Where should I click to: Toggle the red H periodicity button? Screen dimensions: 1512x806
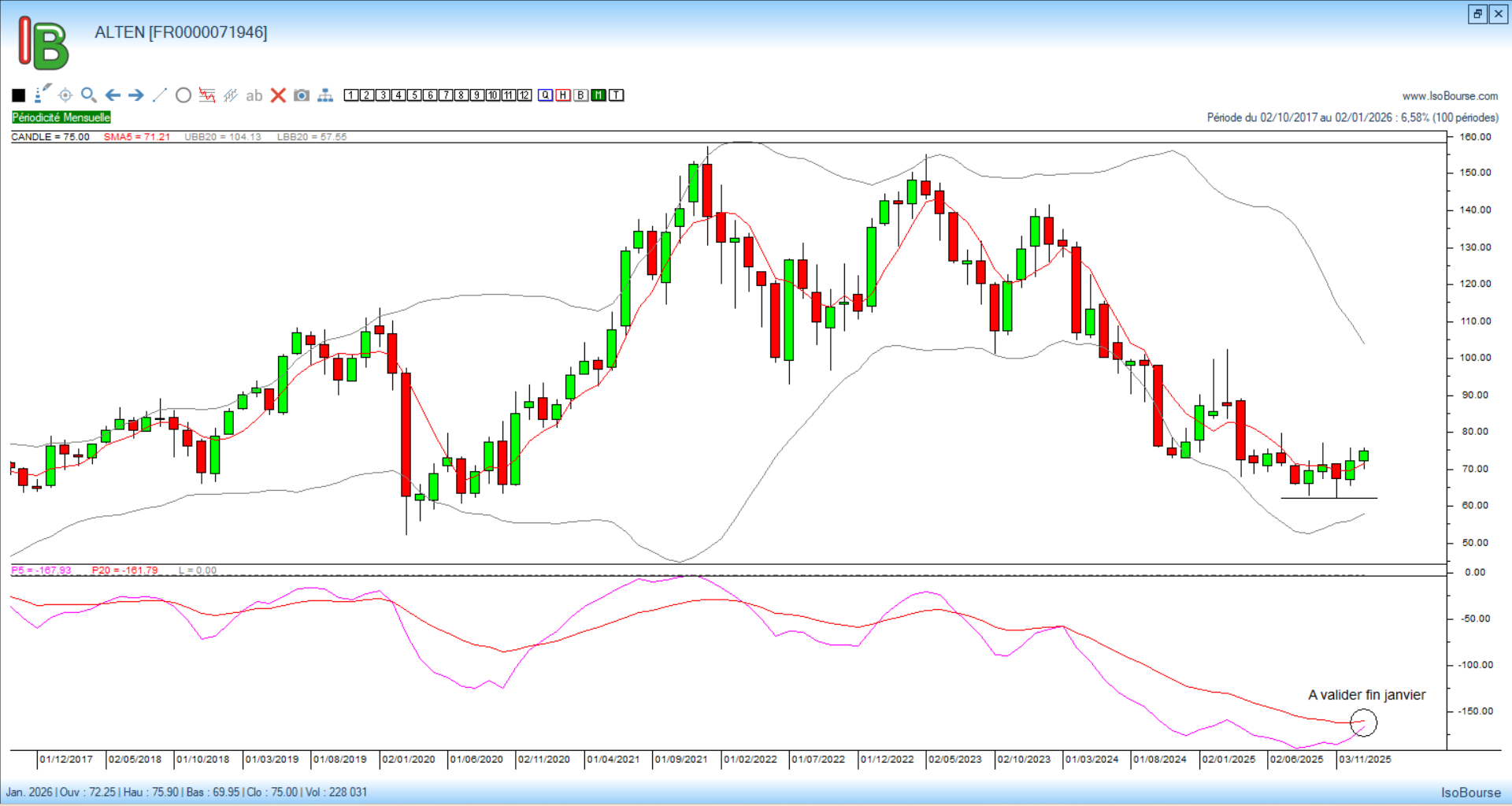(563, 95)
